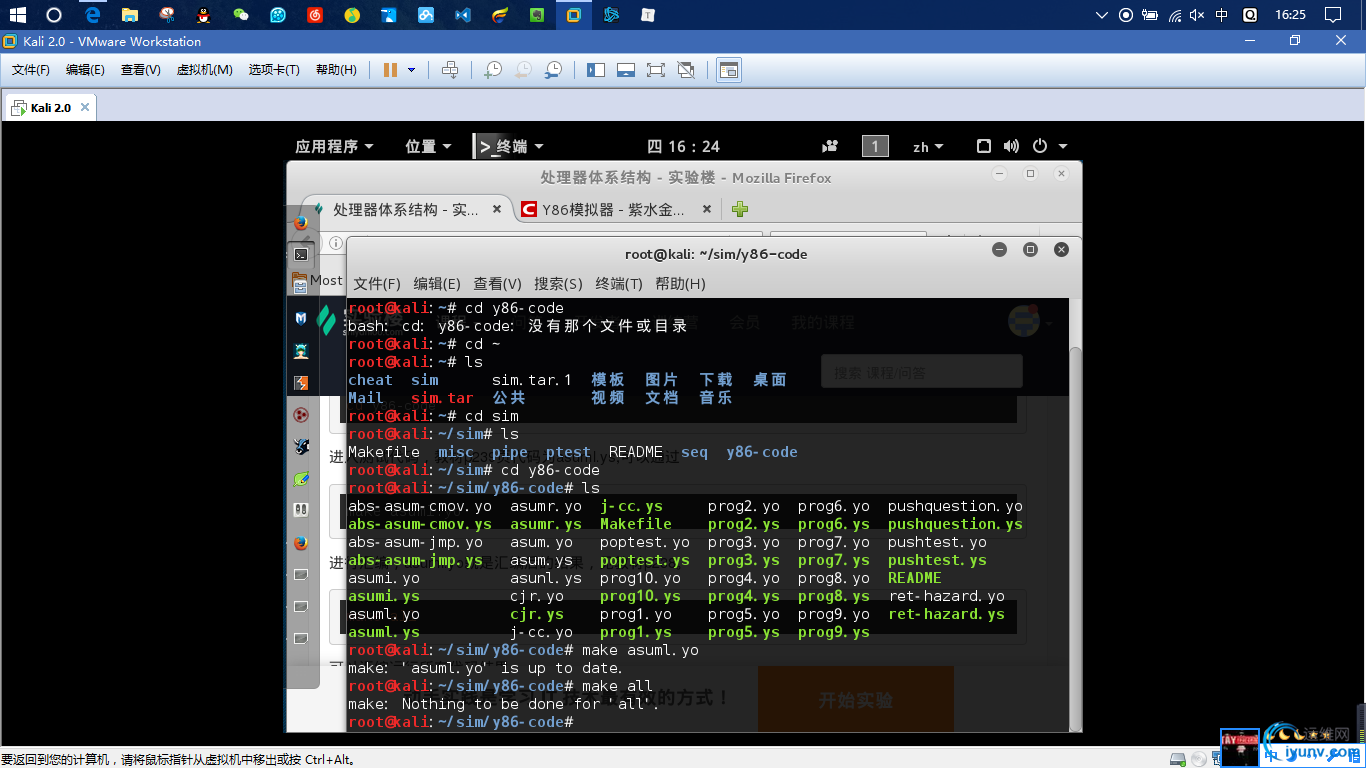Open Windows action center notification icon

click(x=1332, y=15)
